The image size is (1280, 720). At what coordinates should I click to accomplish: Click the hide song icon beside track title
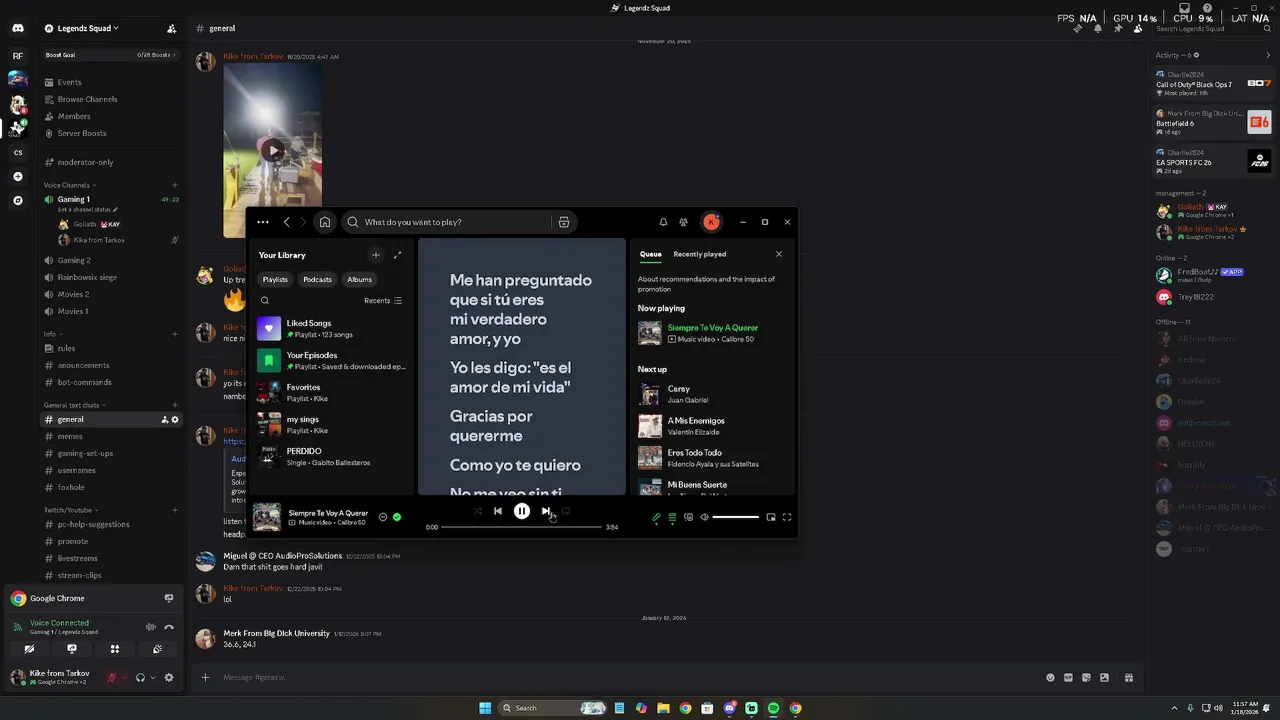tap(382, 517)
